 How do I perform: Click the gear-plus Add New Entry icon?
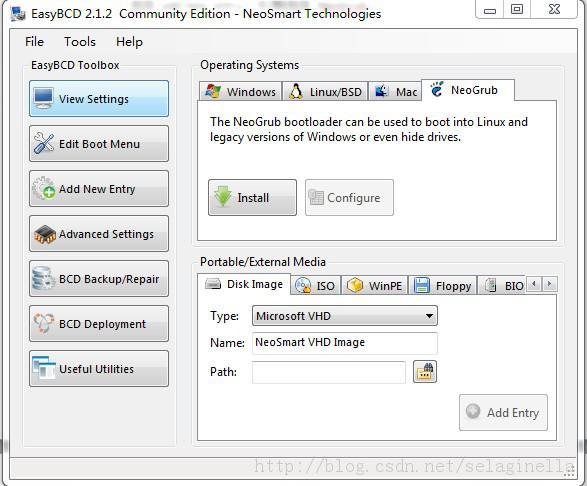(x=43, y=188)
